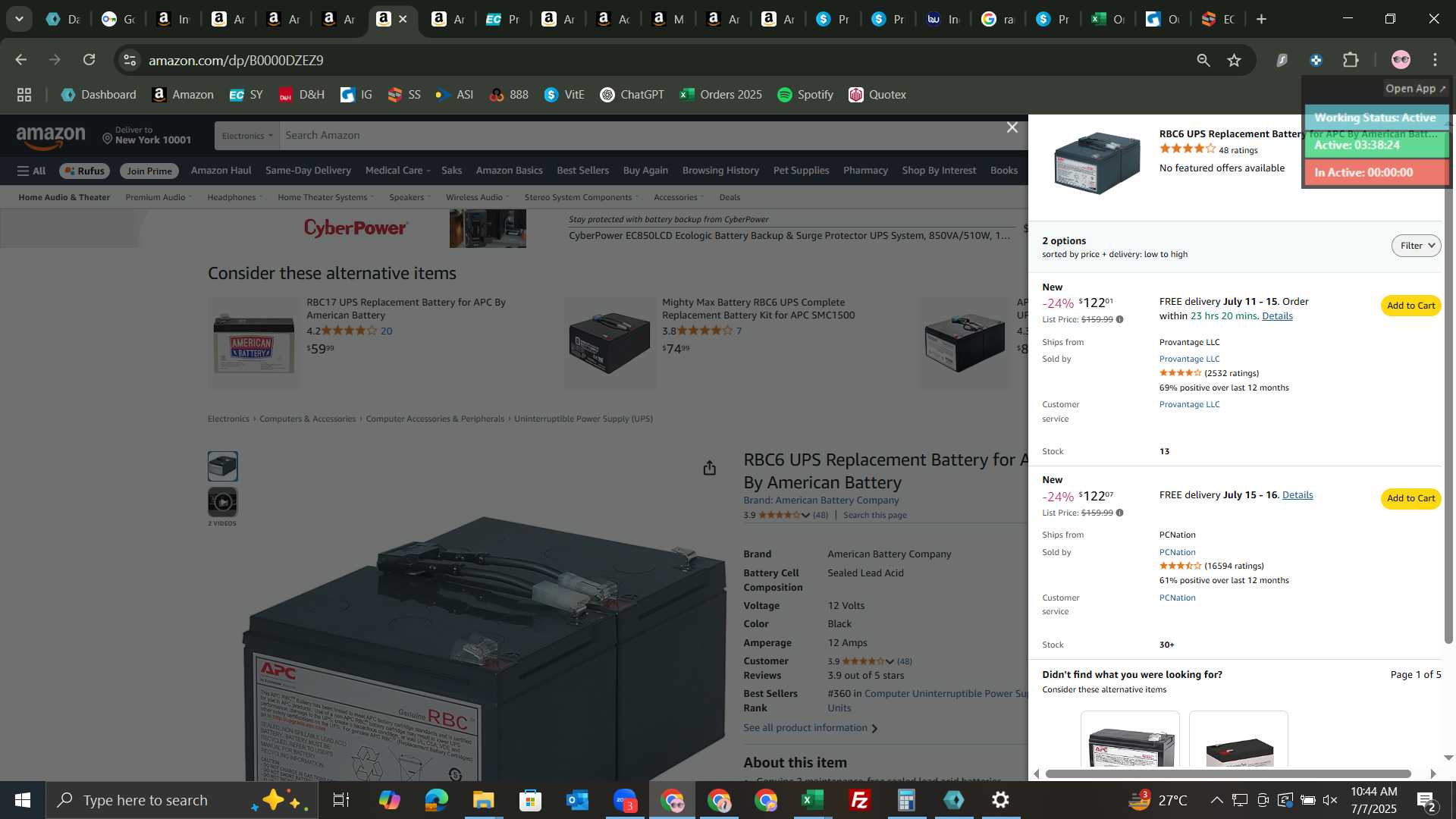Expand the Medical Care menu
This screenshot has height=819, width=1456.
397,171
